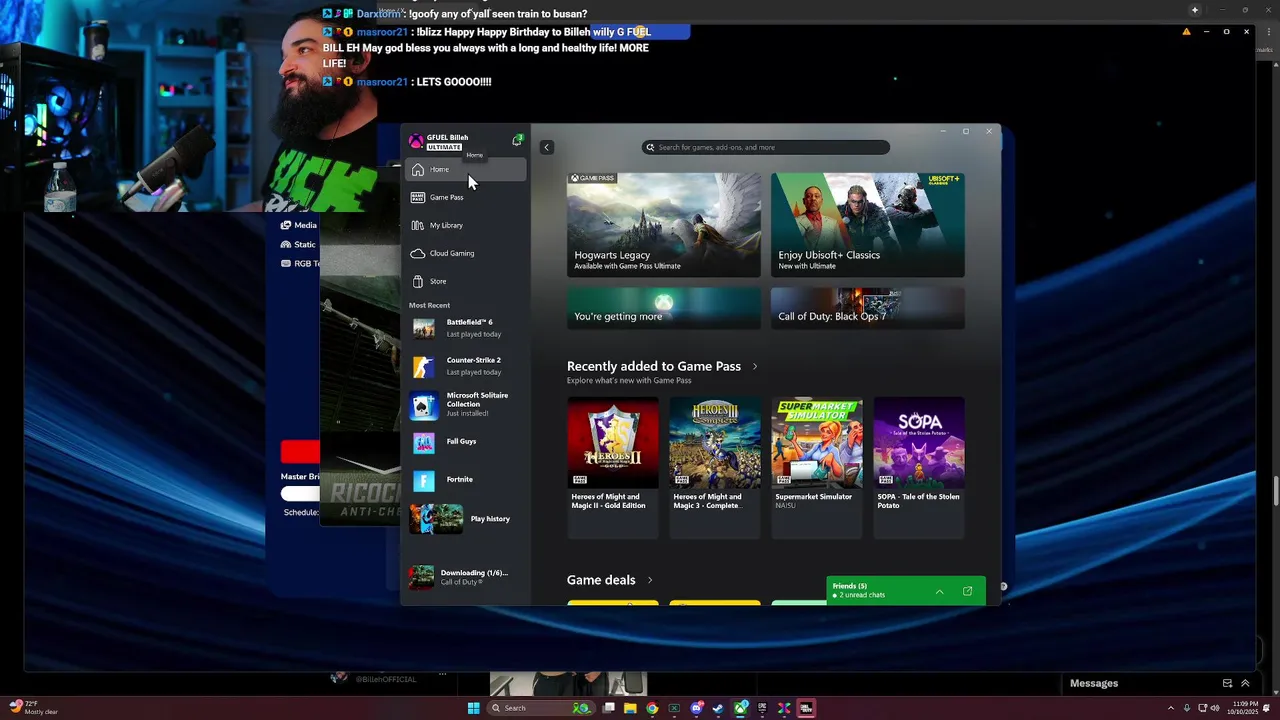1280x720 pixels.
Task: Open the Store shopping bag icon
Action: (x=418, y=282)
